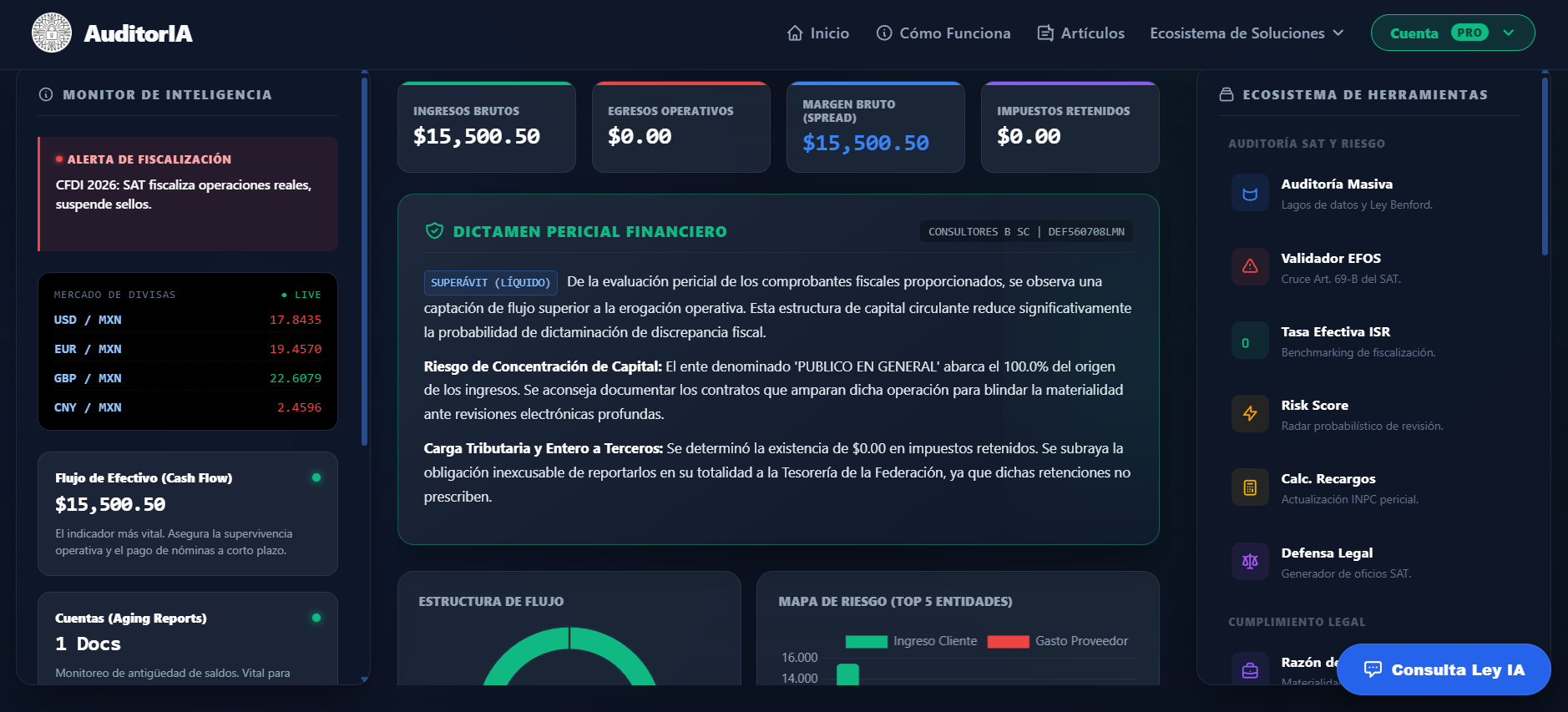Click the red dot in Alerta de Fiscalización
The height and width of the screenshot is (712, 1568).
click(x=59, y=159)
